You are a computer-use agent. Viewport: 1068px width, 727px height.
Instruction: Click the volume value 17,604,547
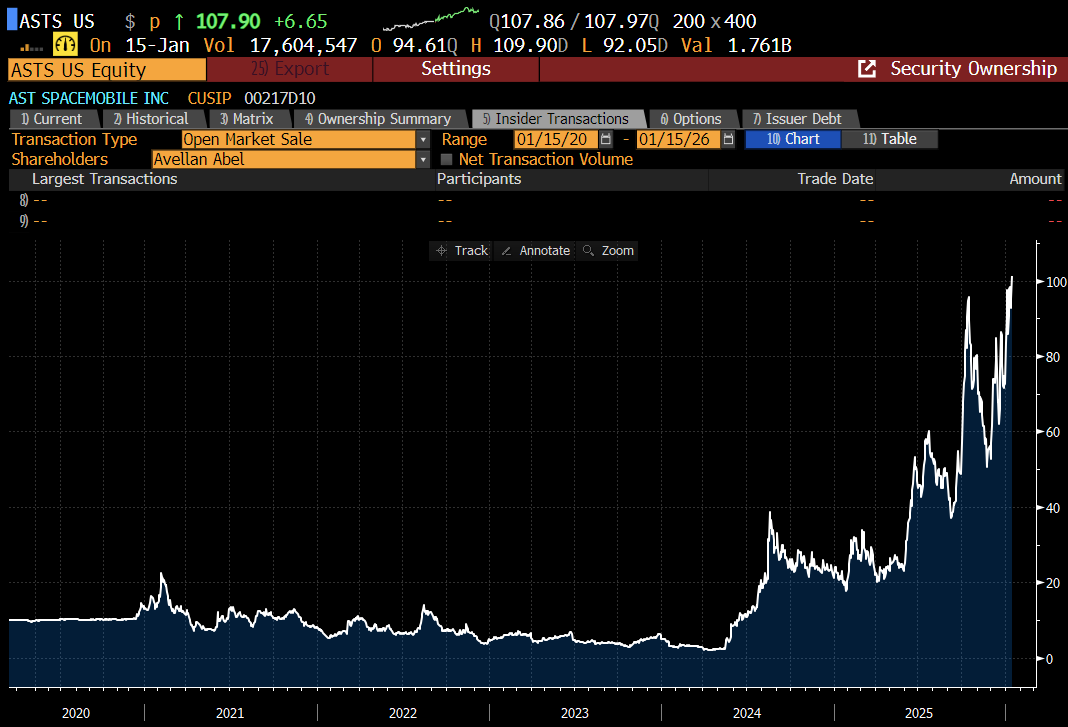(303, 46)
